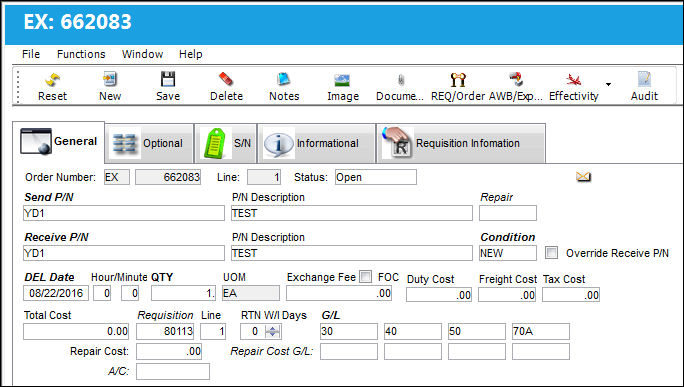Expand toolbar overflow dropdown arrow
This screenshot has width=684, height=387.
(x=608, y=84)
